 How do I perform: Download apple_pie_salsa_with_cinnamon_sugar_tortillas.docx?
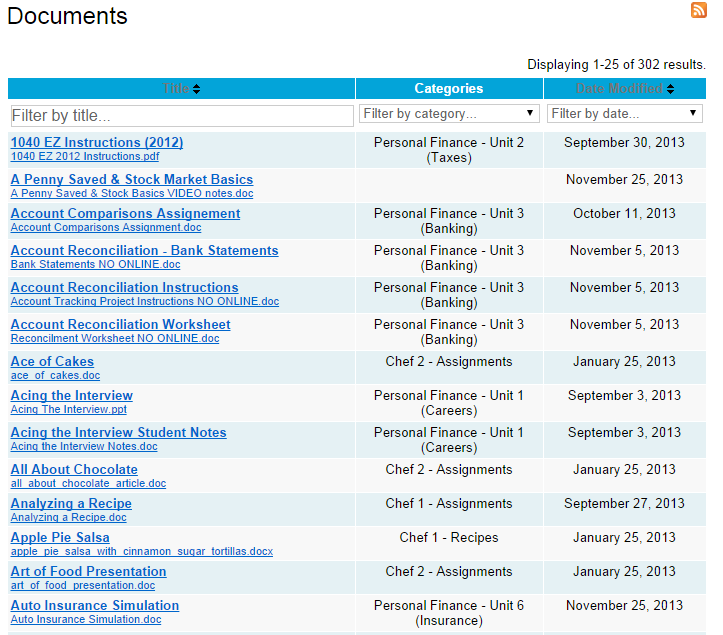pyautogui.click(x=142, y=552)
